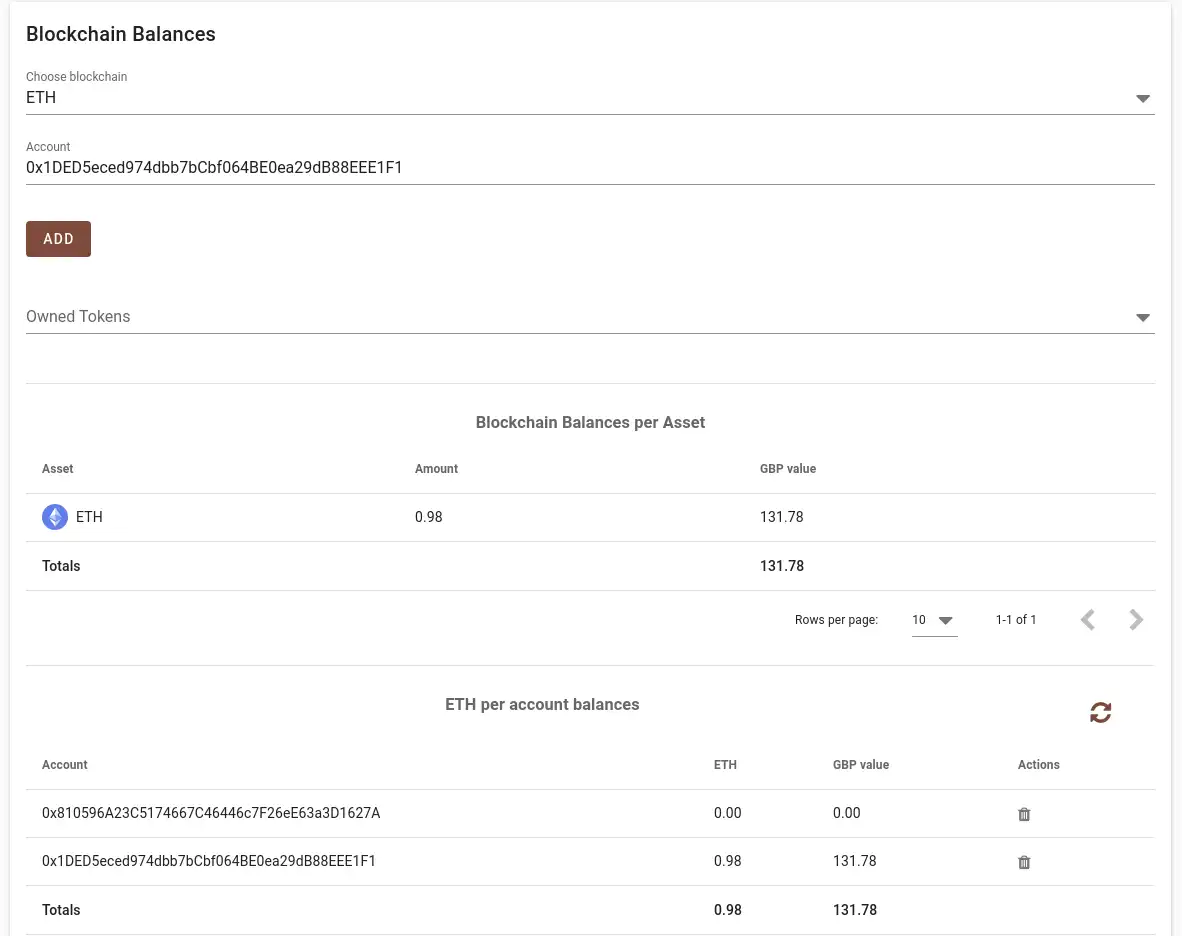
Task: Click into the Account address field
Action: point(590,168)
